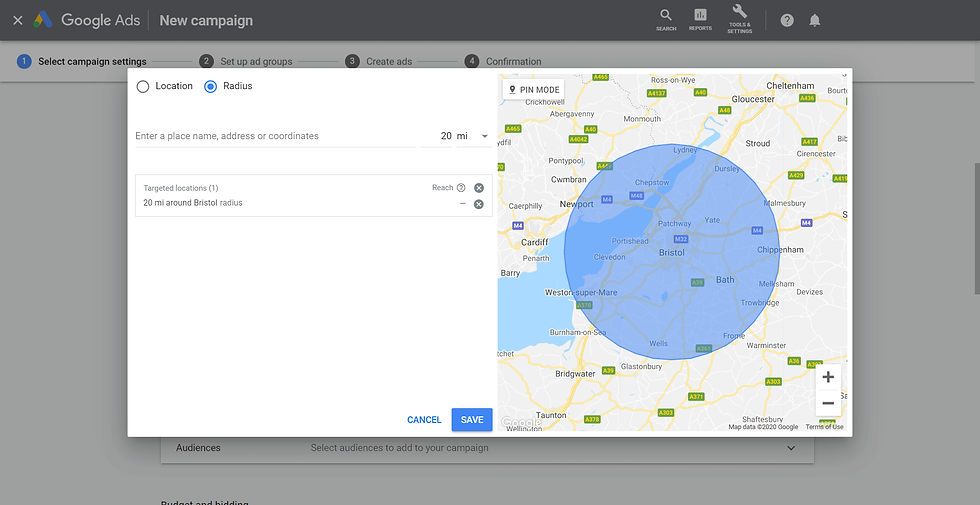980x505 pixels.
Task: Click the Bath label on the map
Action: (x=725, y=279)
